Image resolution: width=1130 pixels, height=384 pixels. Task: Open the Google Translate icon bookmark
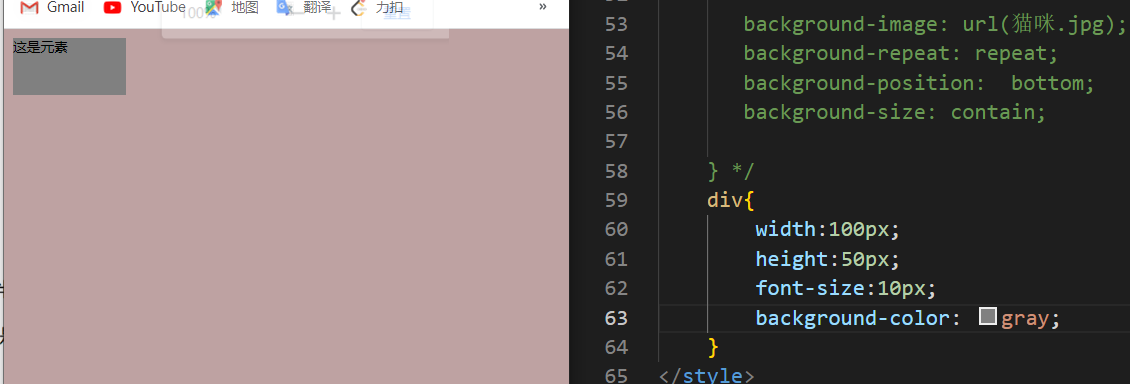click(x=285, y=8)
